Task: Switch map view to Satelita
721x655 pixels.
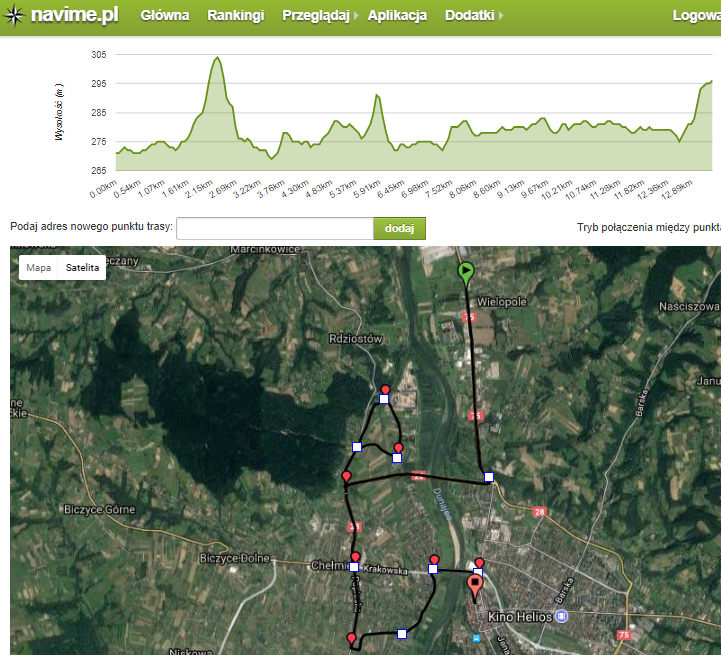Action: [83, 268]
